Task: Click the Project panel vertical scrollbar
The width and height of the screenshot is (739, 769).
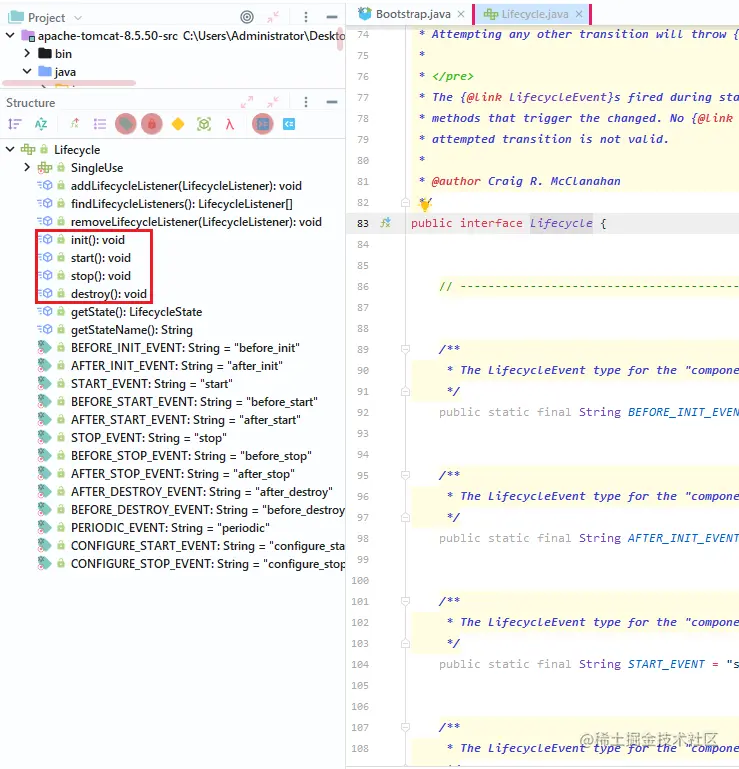Action: [x=340, y=39]
